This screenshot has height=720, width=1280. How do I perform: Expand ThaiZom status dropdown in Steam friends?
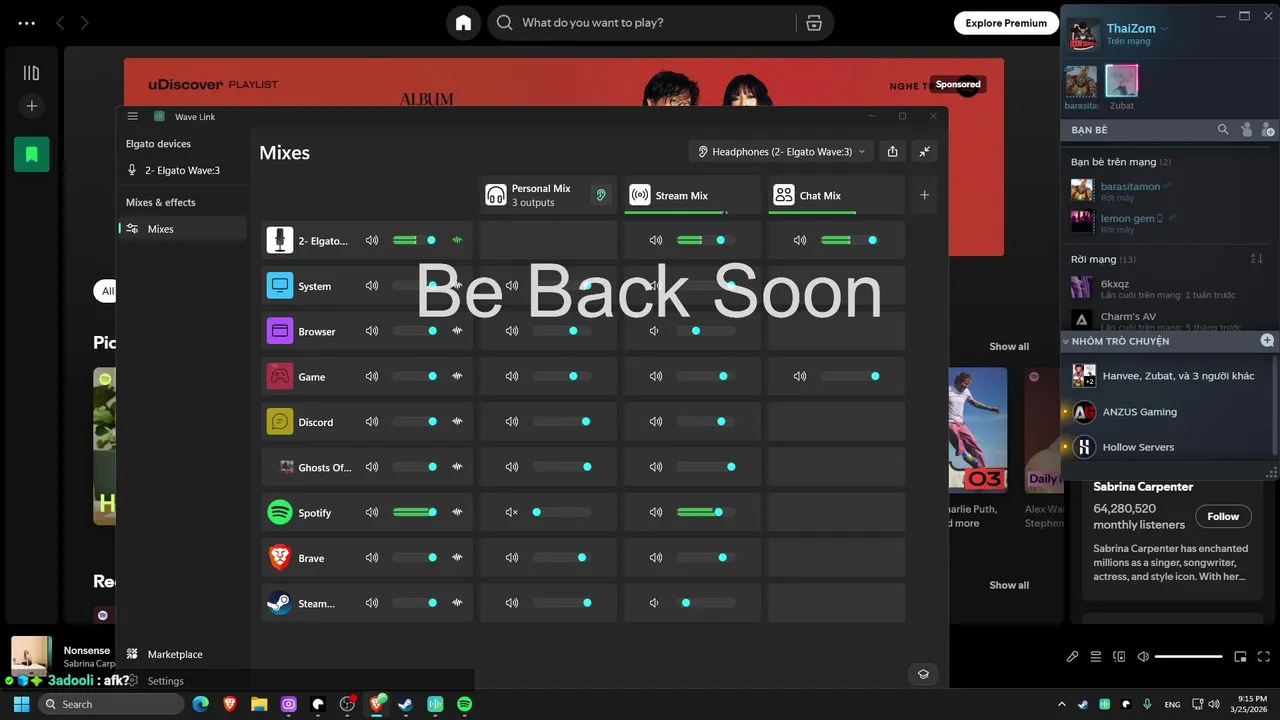click(x=1164, y=29)
